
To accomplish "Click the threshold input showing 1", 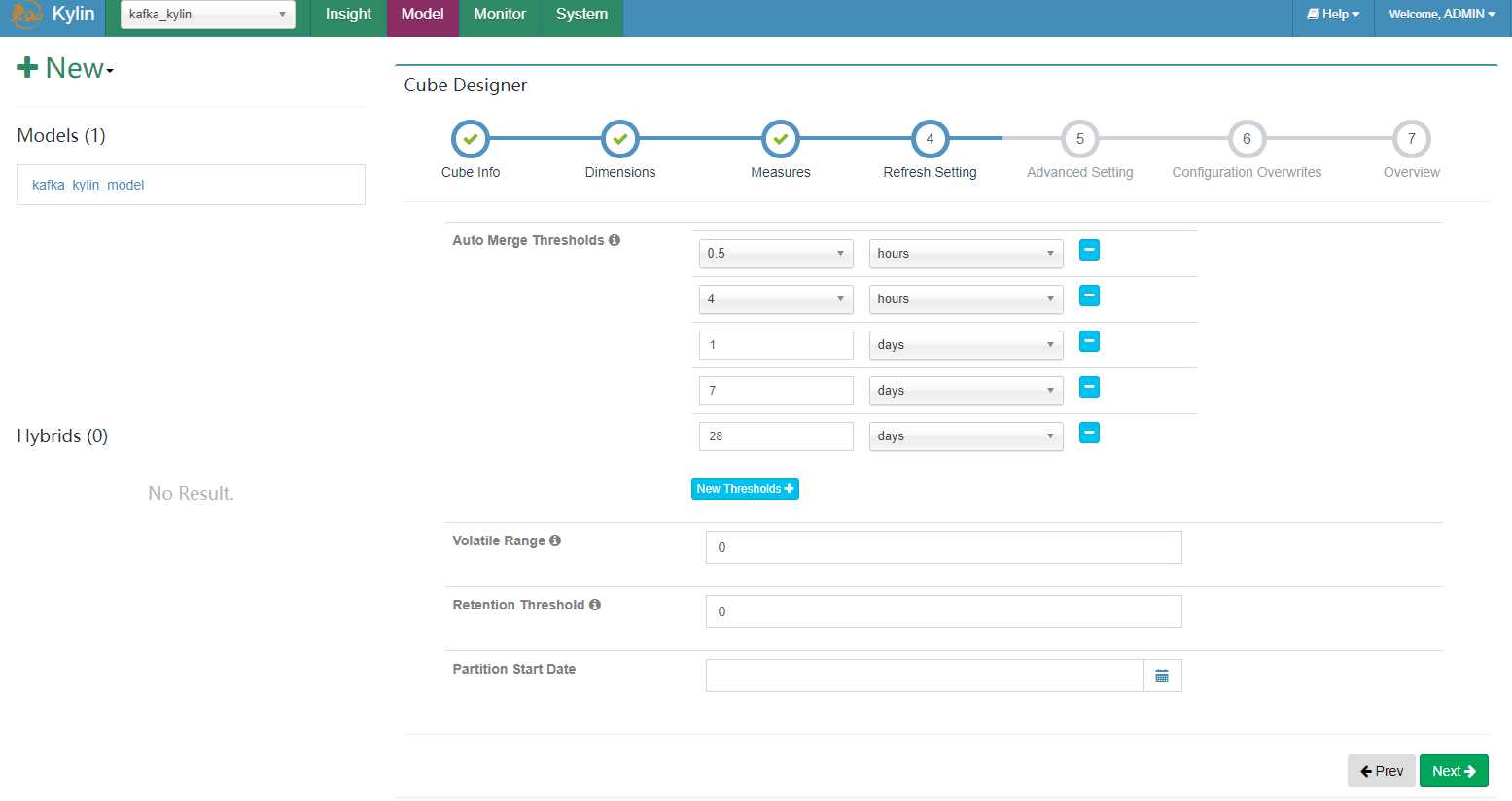I will click(776, 345).
